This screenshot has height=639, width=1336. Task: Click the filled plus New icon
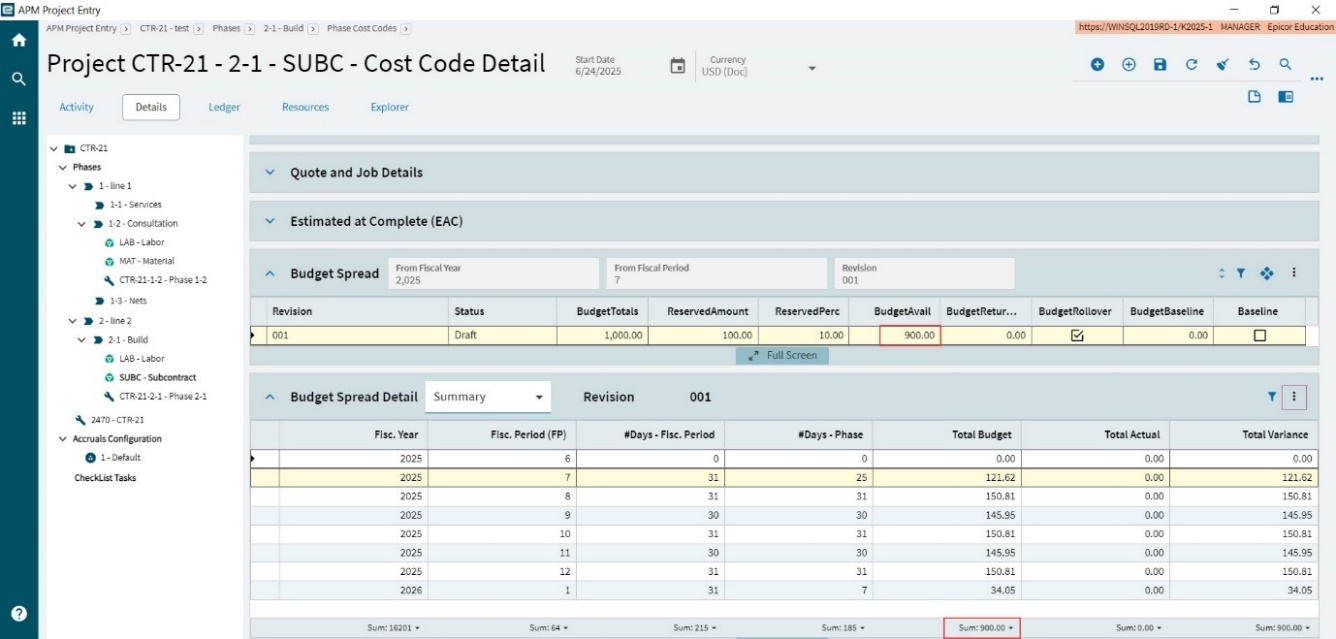point(1097,64)
